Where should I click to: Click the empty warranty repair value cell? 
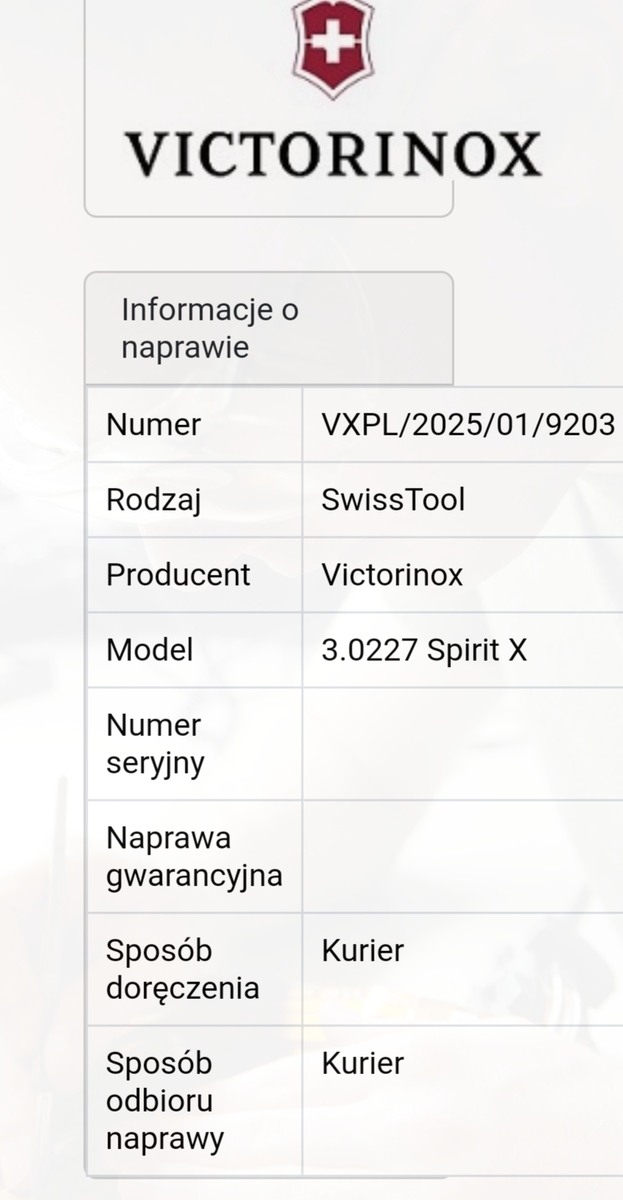click(x=462, y=857)
